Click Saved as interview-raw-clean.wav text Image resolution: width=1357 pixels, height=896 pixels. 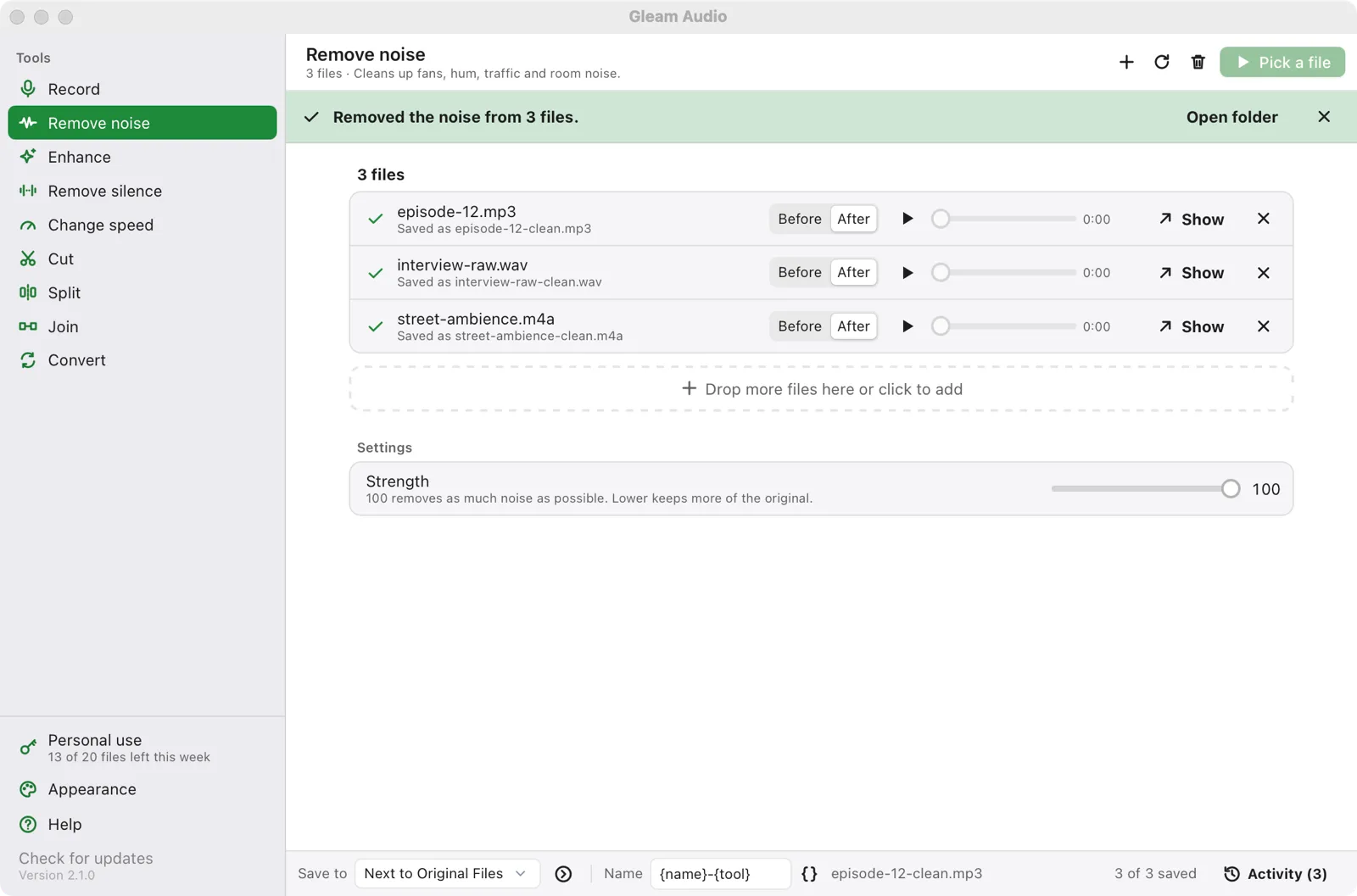coord(500,282)
